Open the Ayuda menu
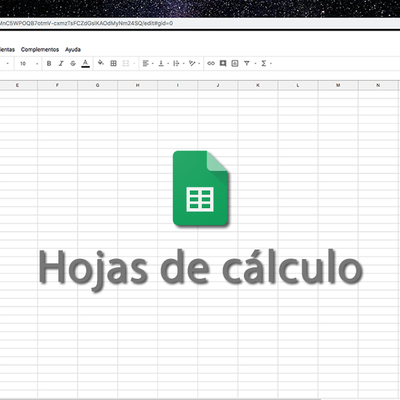This screenshot has height=400, width=400. tap(73, 50)
